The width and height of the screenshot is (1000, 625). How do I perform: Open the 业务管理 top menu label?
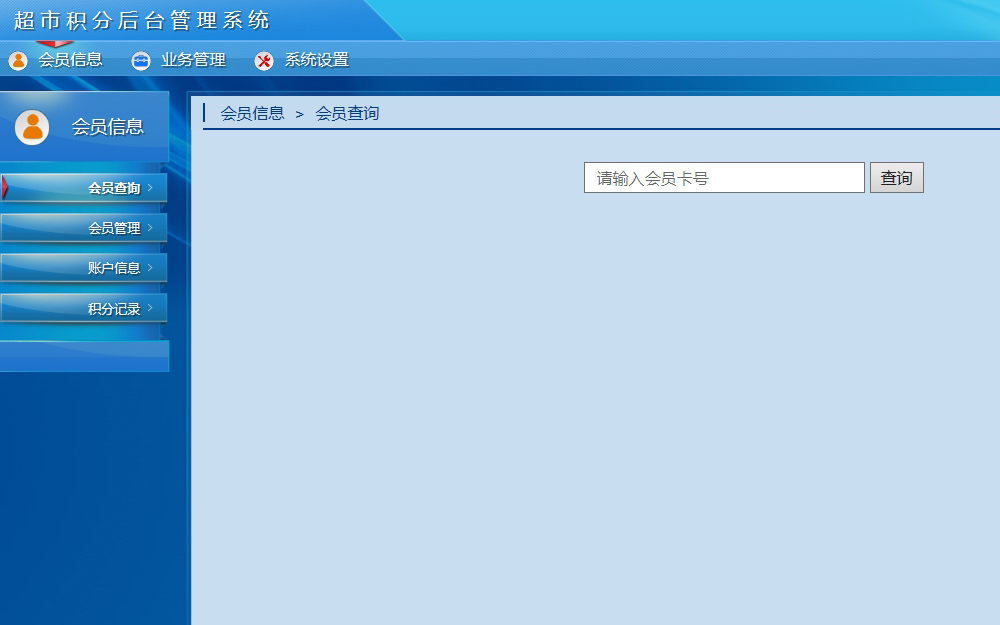tap(193, 60)
